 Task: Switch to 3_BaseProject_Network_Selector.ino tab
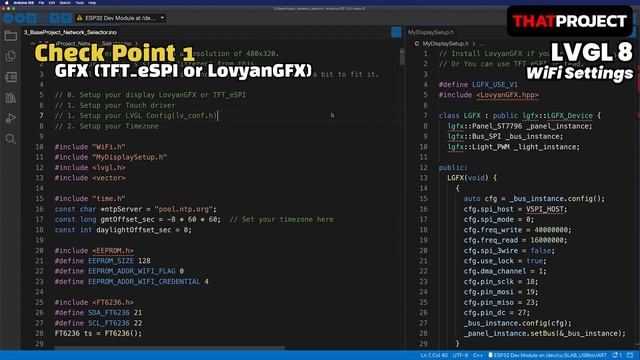click(x=70, y=32)
